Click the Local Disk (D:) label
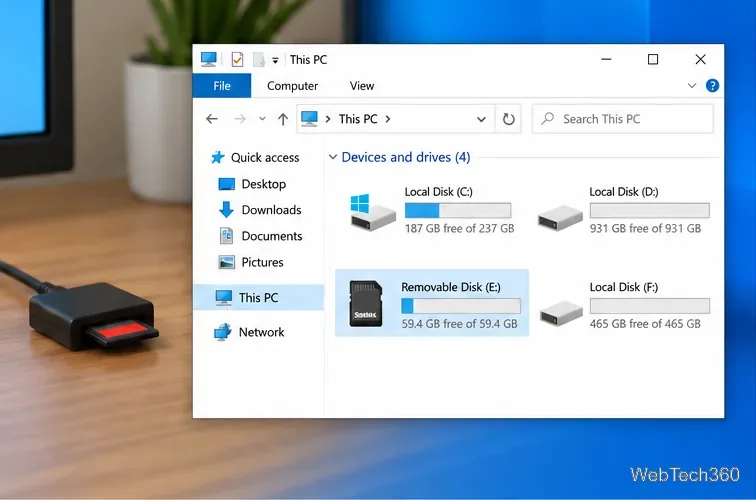756x500 pixels. (x=623, y=192)
